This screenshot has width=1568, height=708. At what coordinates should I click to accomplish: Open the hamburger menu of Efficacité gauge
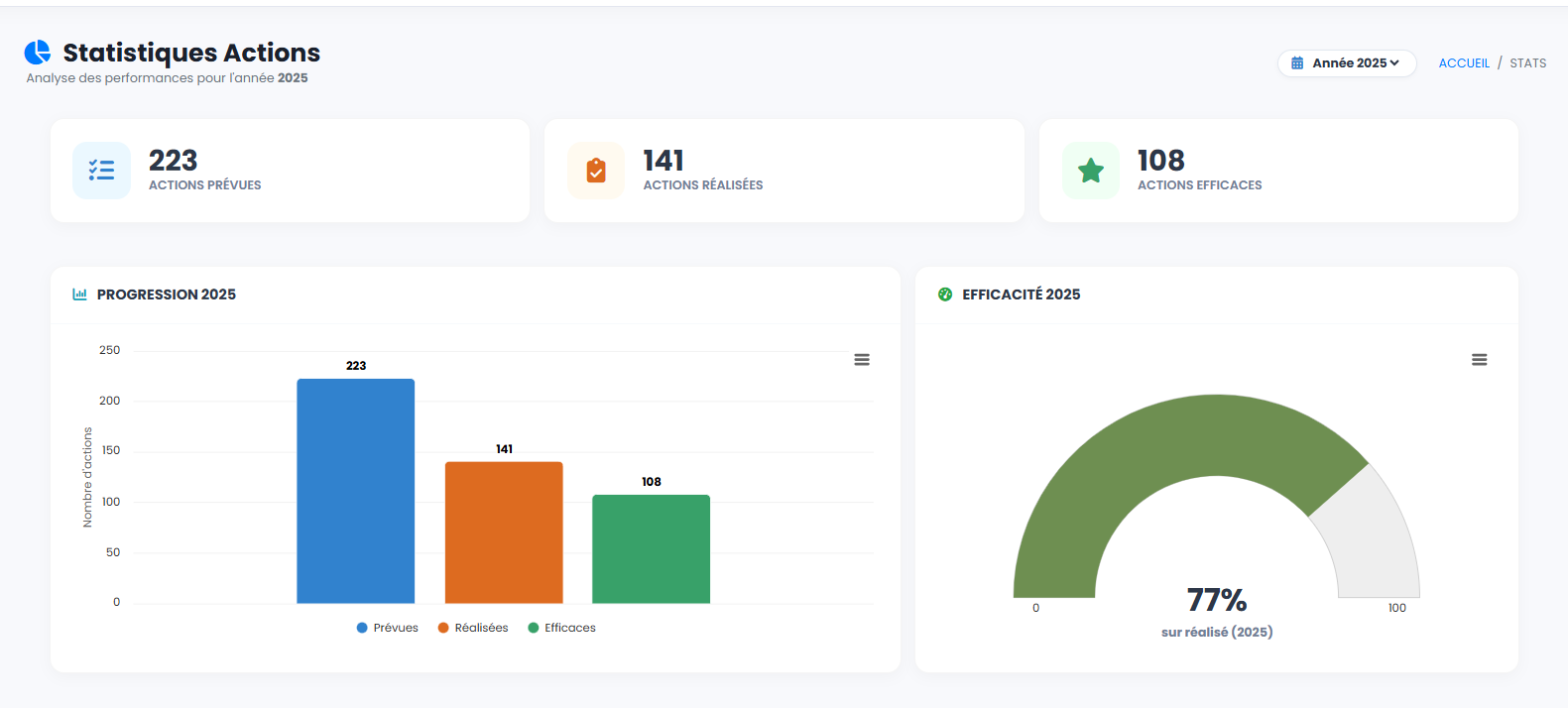pyautogui.click(x=1479, y=360)
